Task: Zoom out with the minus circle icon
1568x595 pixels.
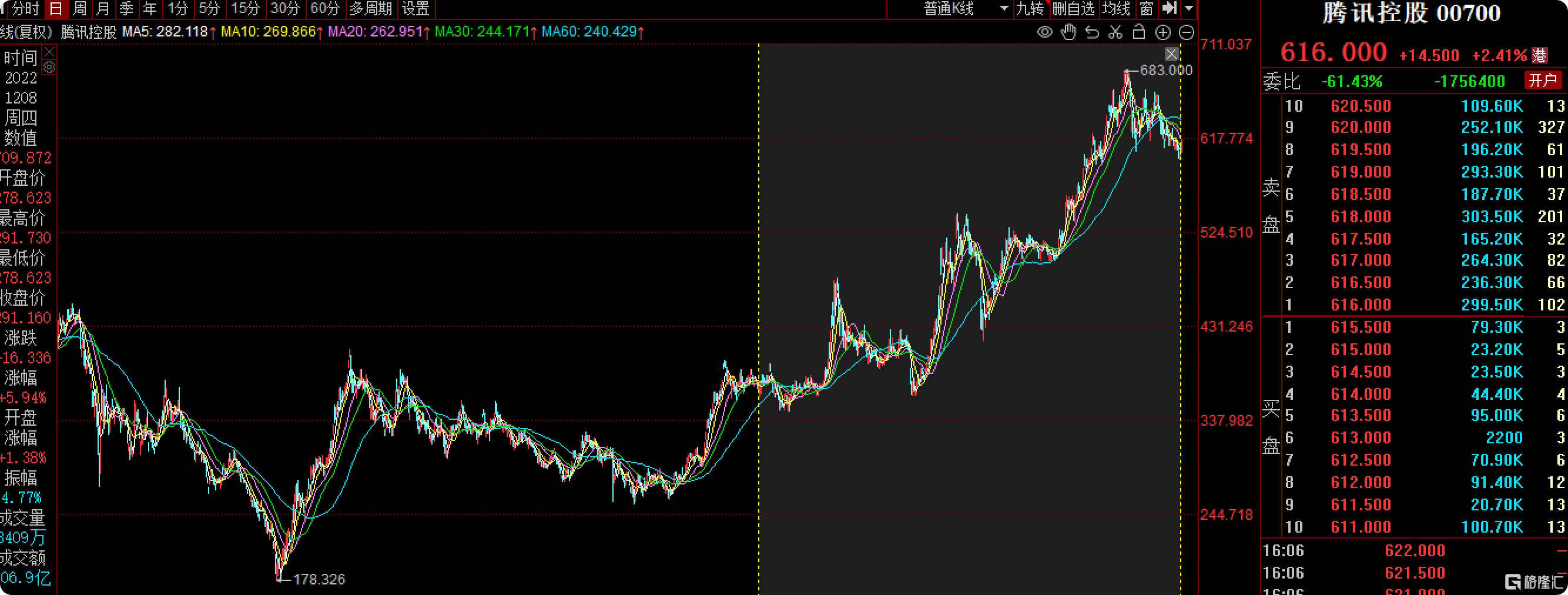Action: (x=1187, y=32)
